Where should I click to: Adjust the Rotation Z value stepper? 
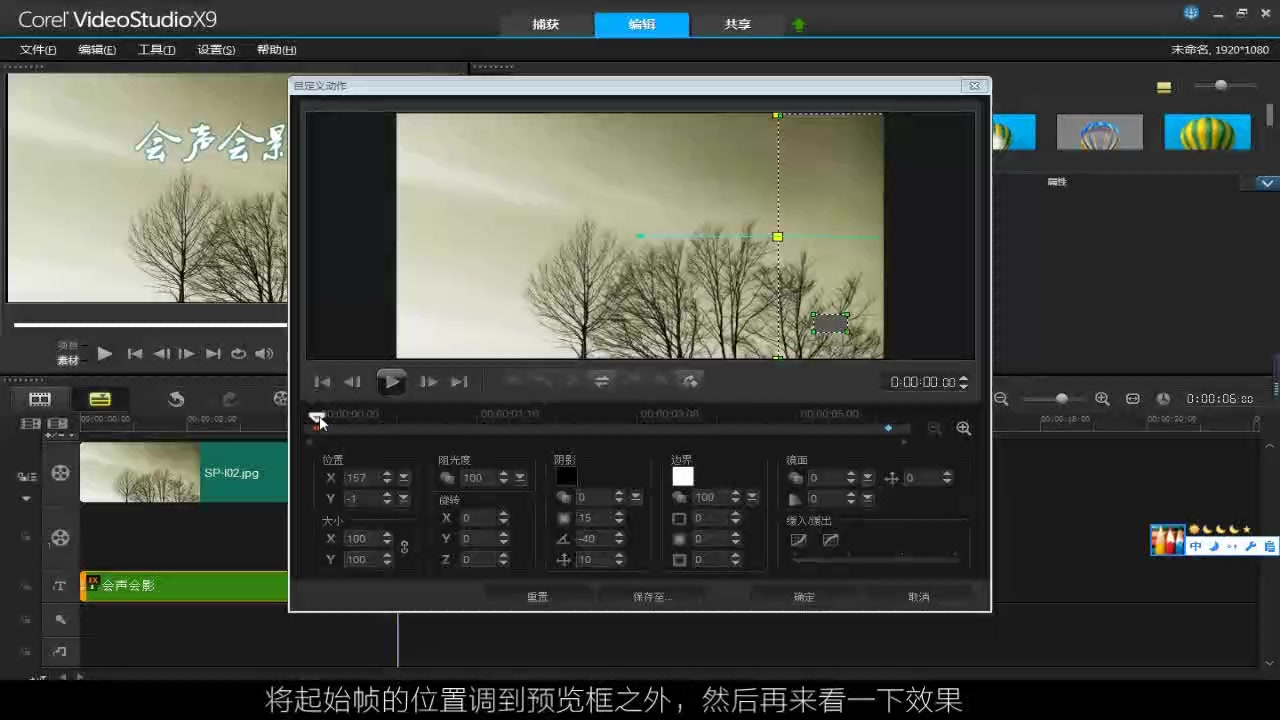coord(503,559)
